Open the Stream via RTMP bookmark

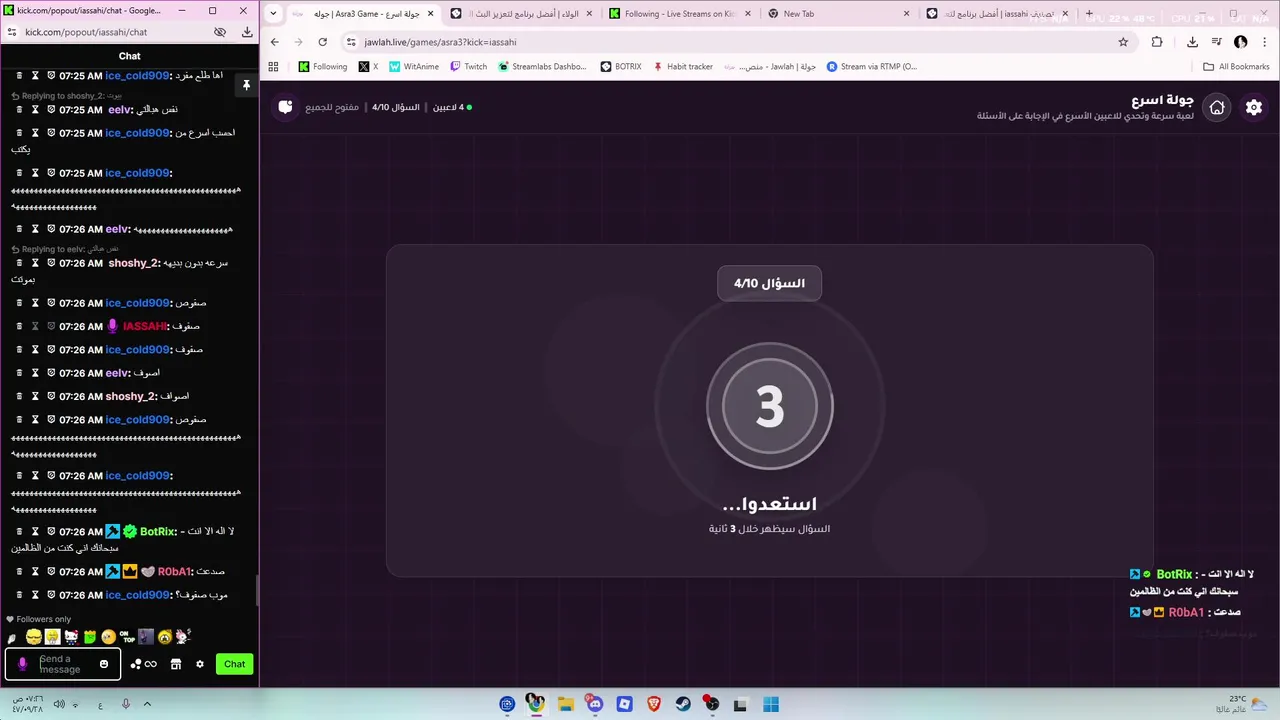point(872,67)
